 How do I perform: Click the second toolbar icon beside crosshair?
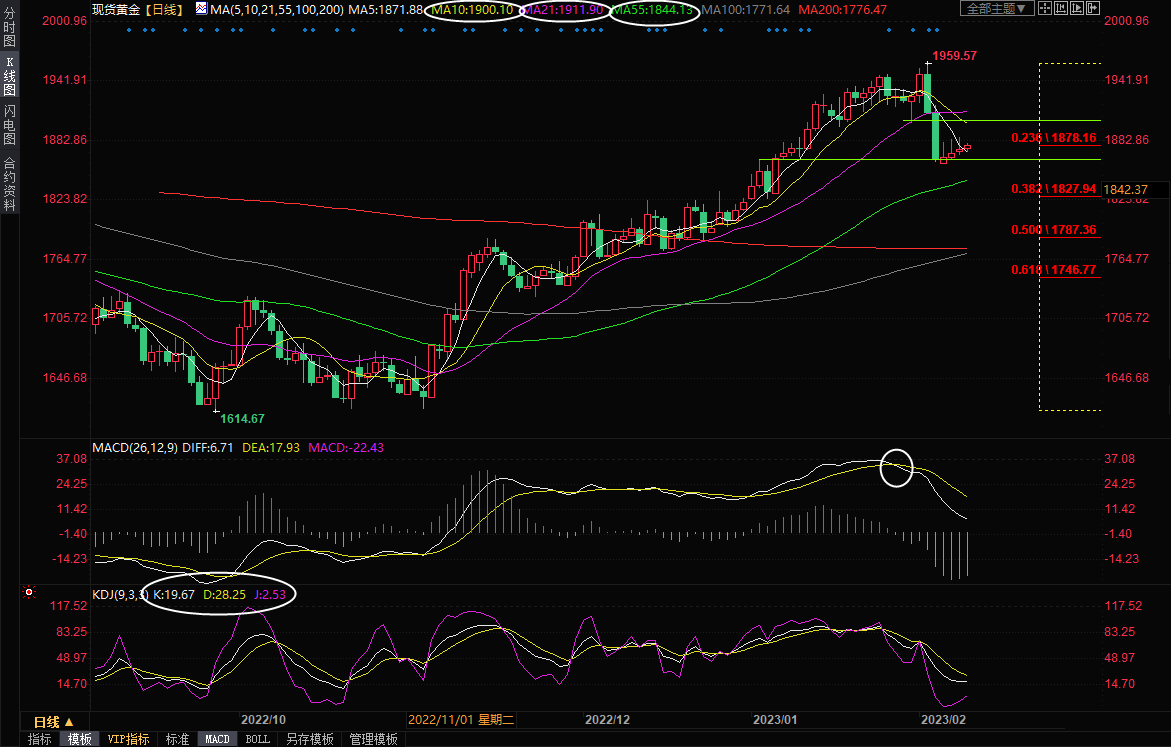tap(1063, 9)
